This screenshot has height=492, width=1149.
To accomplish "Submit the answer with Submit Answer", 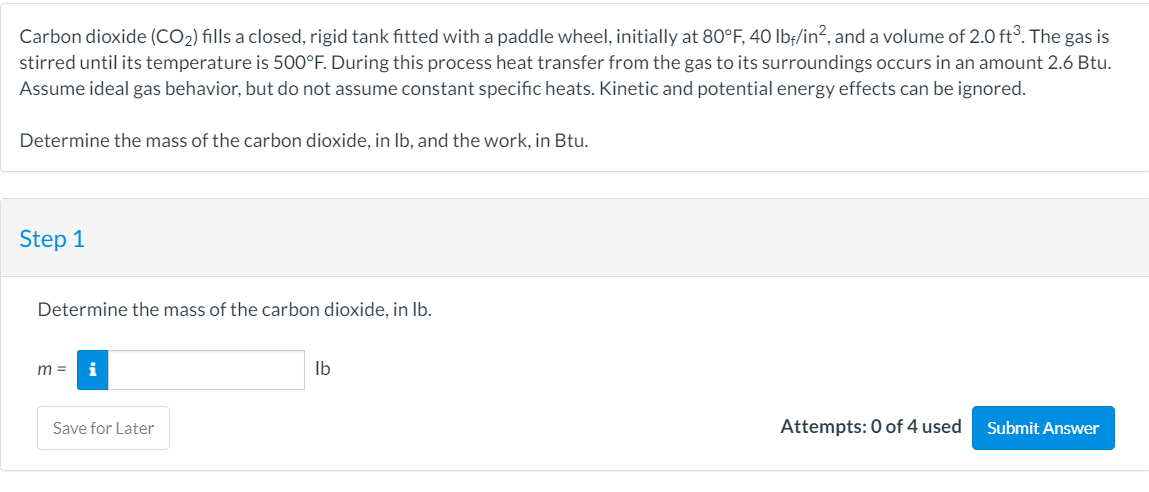I will pos(1042,428).
